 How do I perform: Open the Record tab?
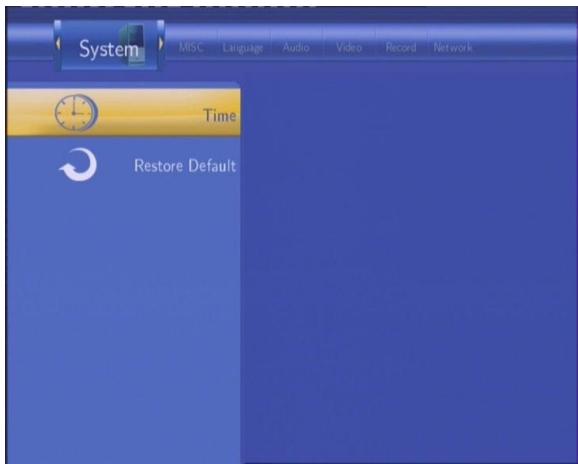[x=401, y=48]
